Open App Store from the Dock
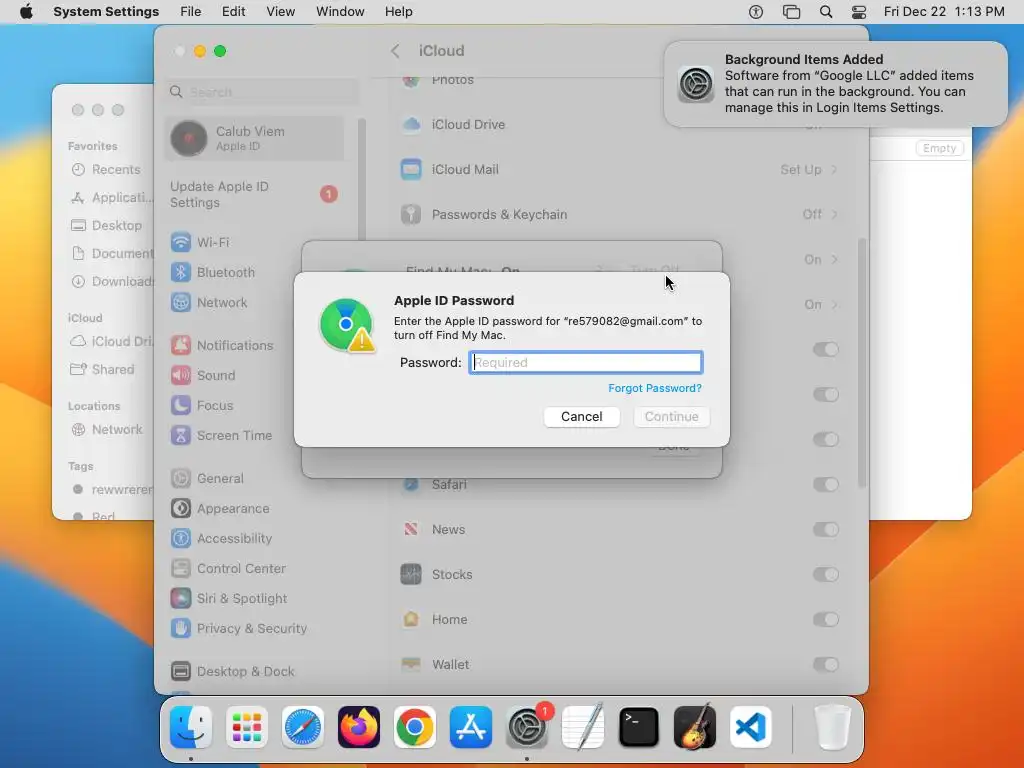 click(471, 727)
